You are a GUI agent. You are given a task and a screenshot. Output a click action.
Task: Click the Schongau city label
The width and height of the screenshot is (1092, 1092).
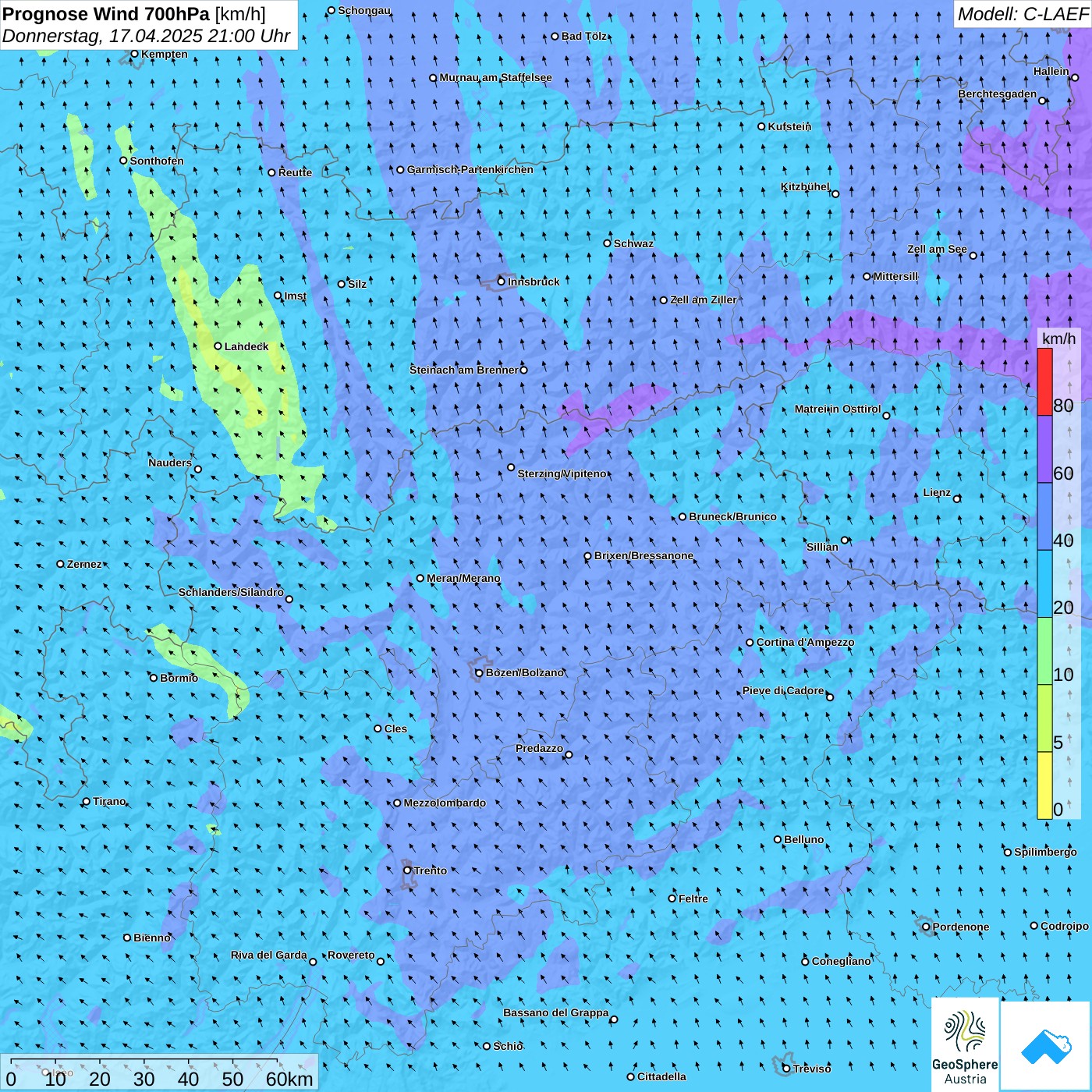[x=364, y=10]
